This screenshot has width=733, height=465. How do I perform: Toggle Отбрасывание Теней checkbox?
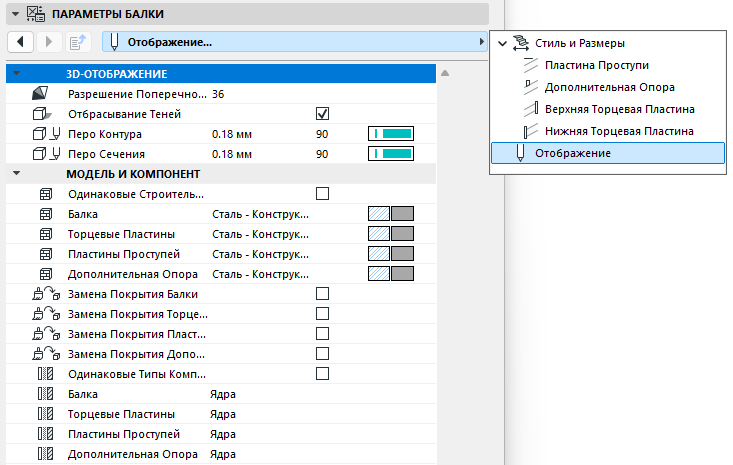click(323, 114)
